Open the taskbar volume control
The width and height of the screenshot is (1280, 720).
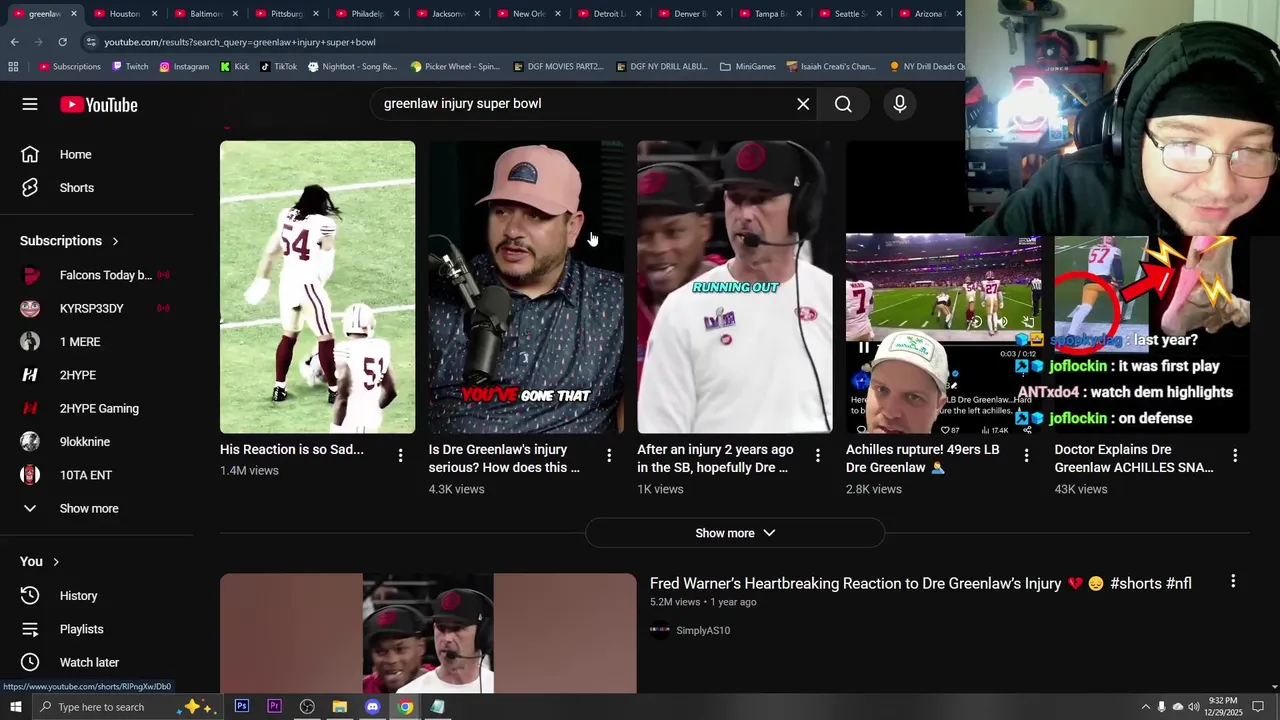(1193, 707)
